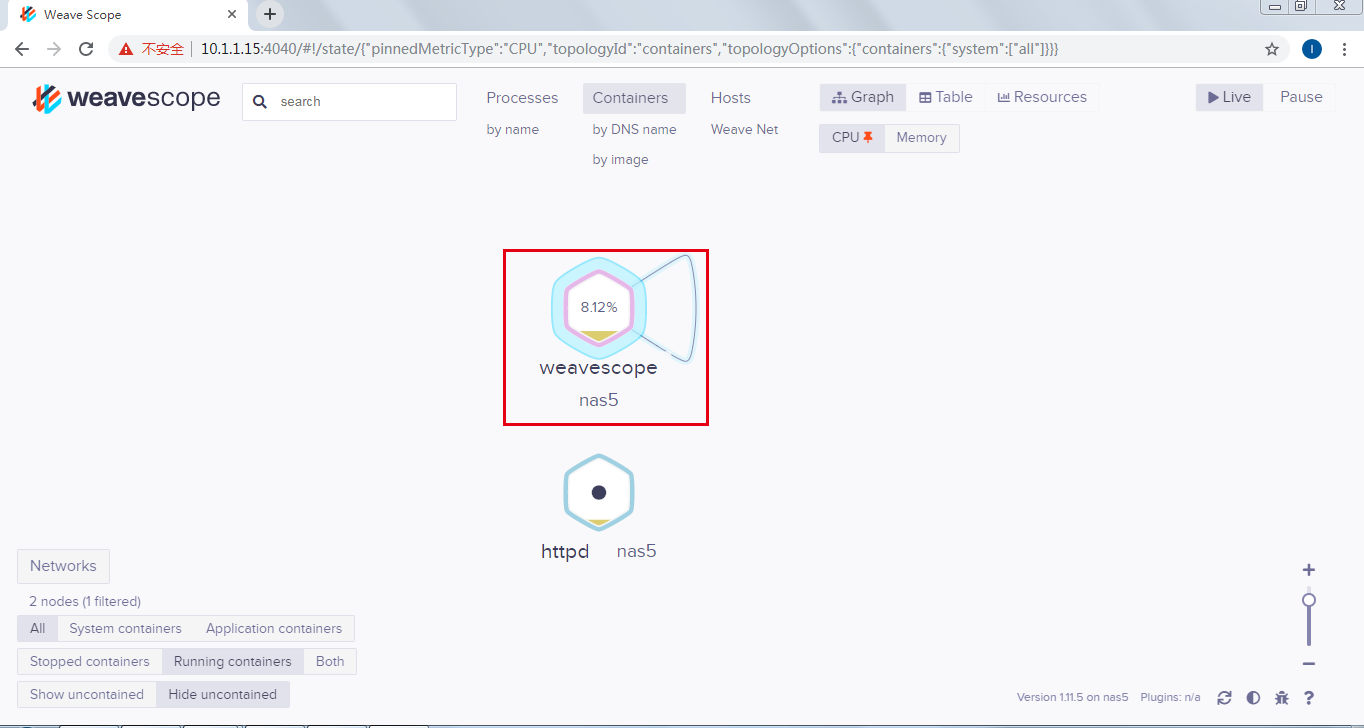The width and height of the screenshot is (1364, 728).
Task: Click the "weavescope" node label
Action: pyautogui.click(x=598, y=367)
